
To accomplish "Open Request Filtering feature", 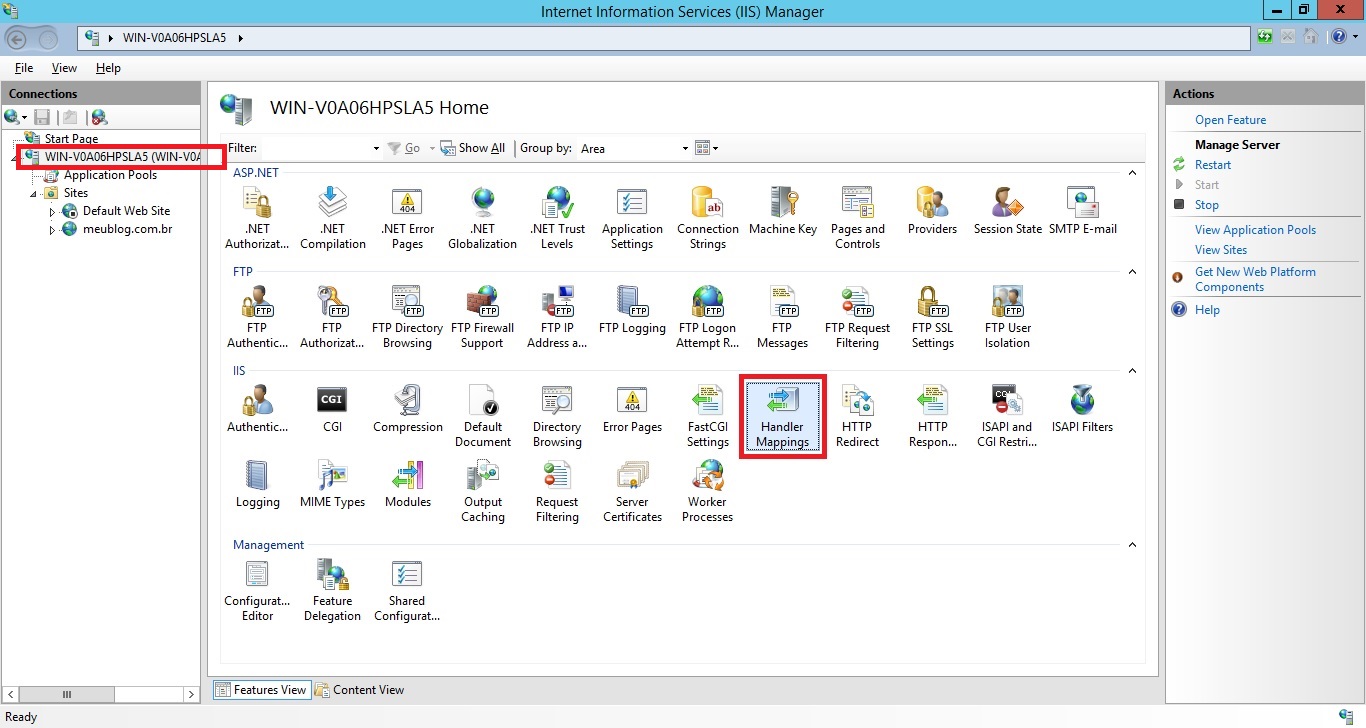I will 557,491.
